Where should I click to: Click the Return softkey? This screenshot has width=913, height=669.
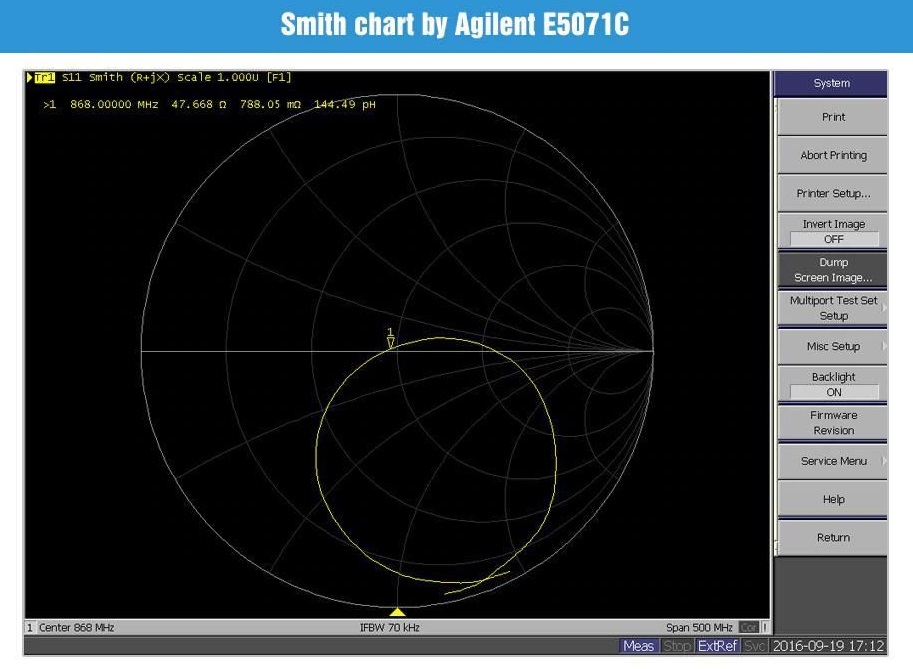(833, 537)
